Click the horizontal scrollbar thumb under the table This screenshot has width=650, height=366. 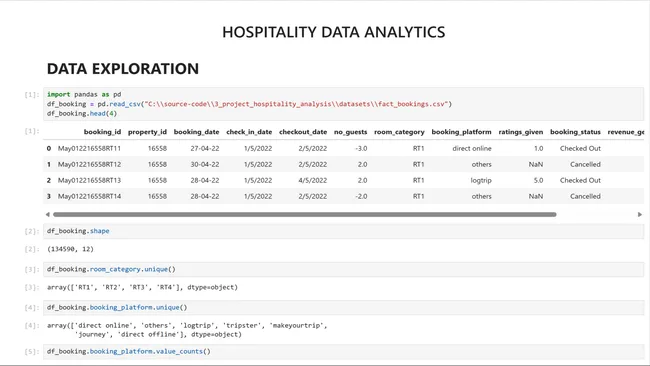305,214
